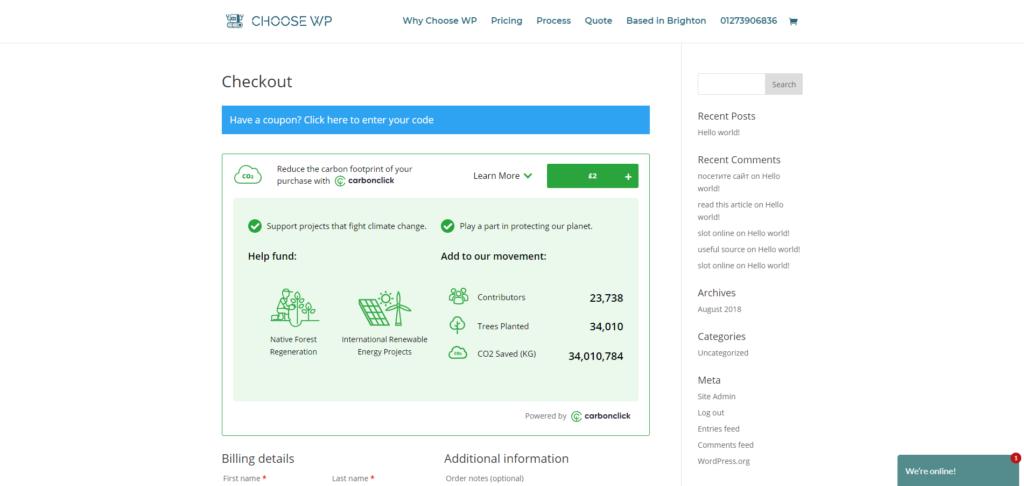Click the carbonclick logo next to 'Powered by'
1024x486 pixels.
coord(601,416)
